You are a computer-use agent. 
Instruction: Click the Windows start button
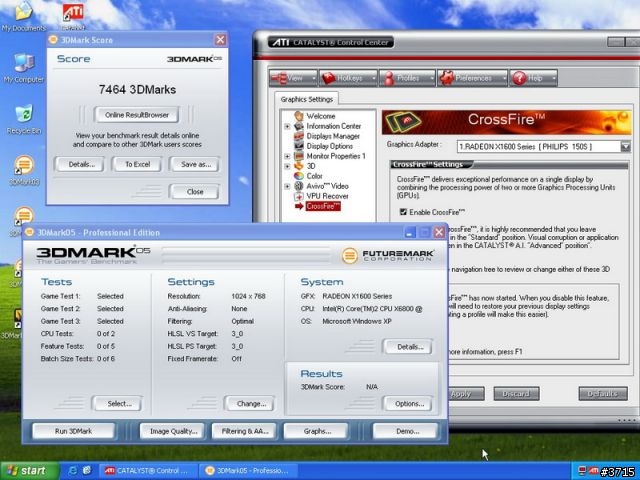(29, 471)
